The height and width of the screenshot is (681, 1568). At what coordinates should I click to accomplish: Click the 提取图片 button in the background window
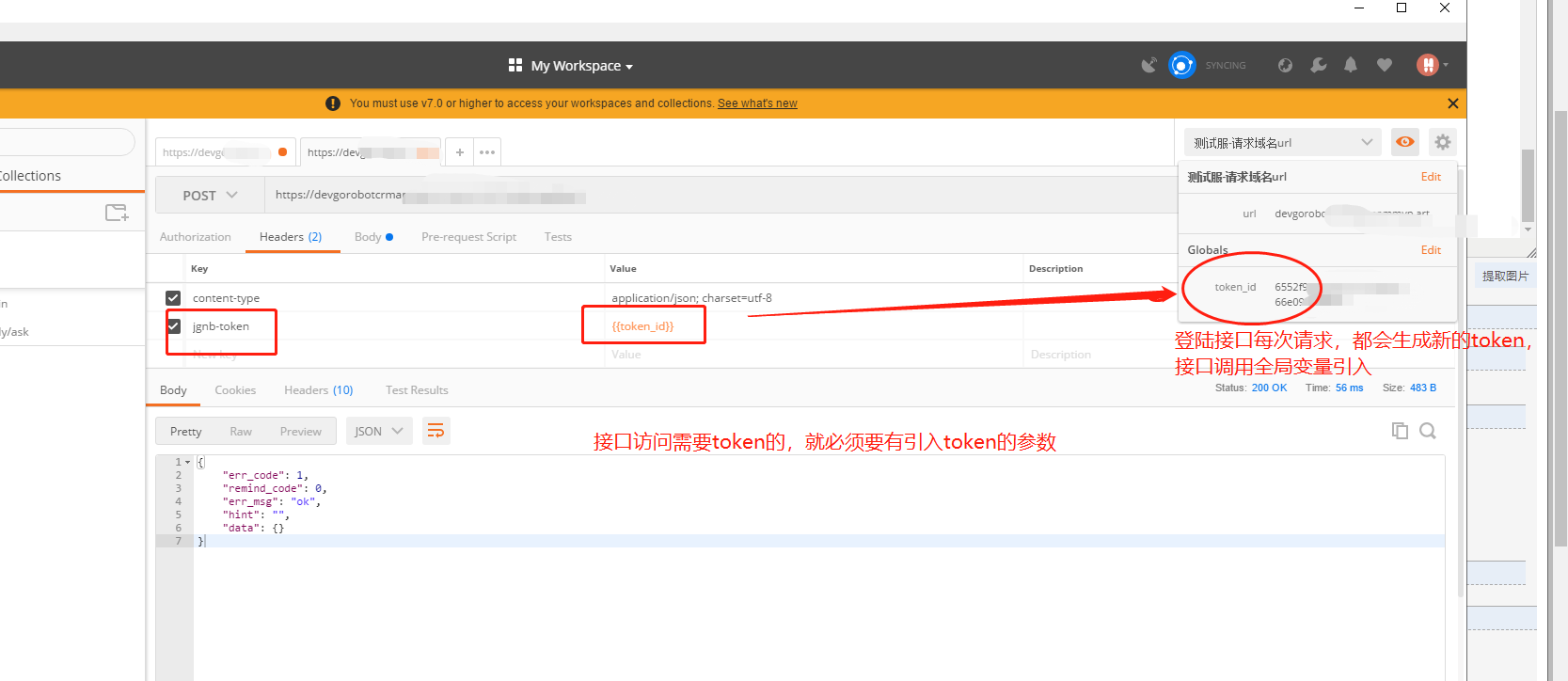[1505, 277]
